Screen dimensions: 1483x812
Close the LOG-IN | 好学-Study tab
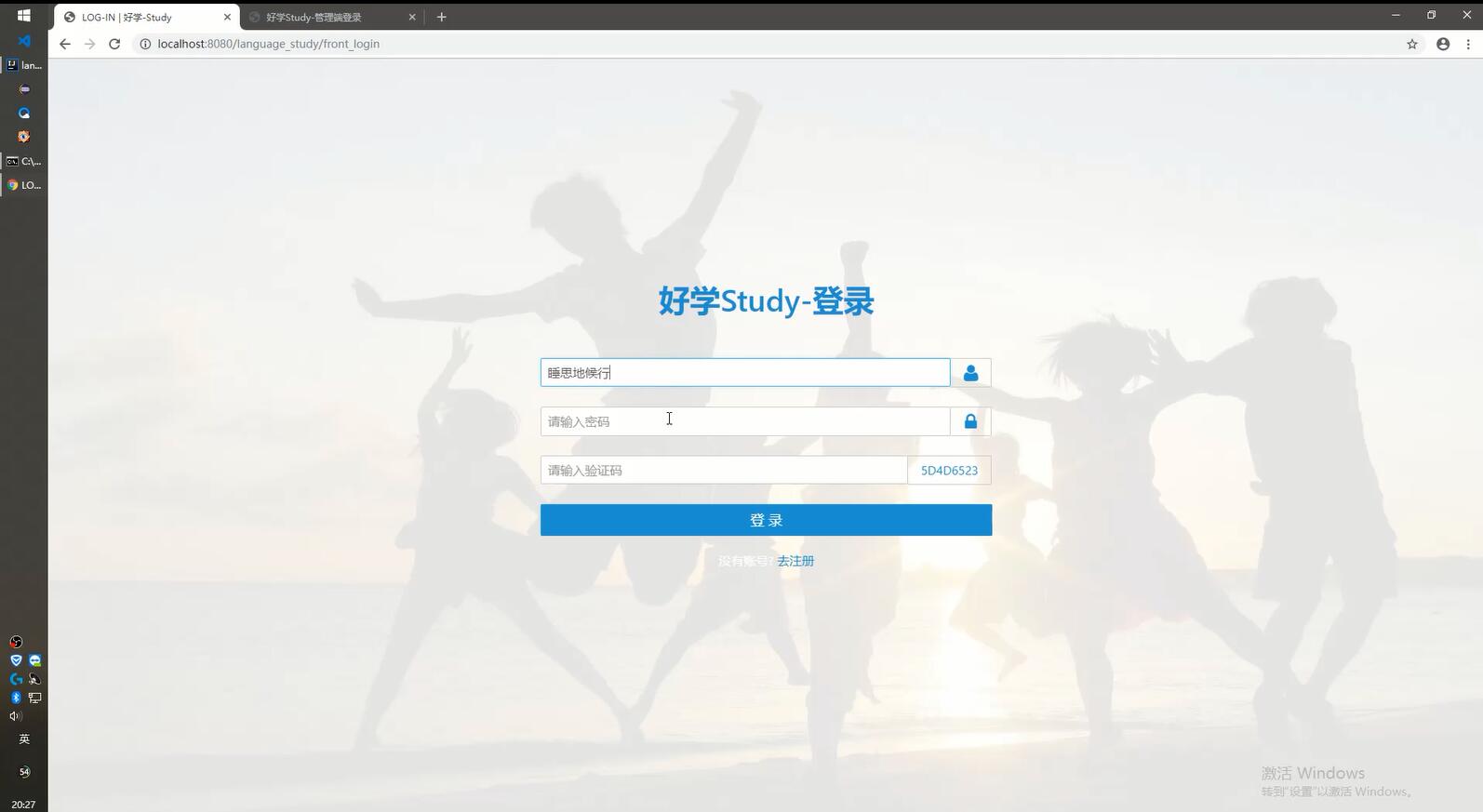(227, 17)
